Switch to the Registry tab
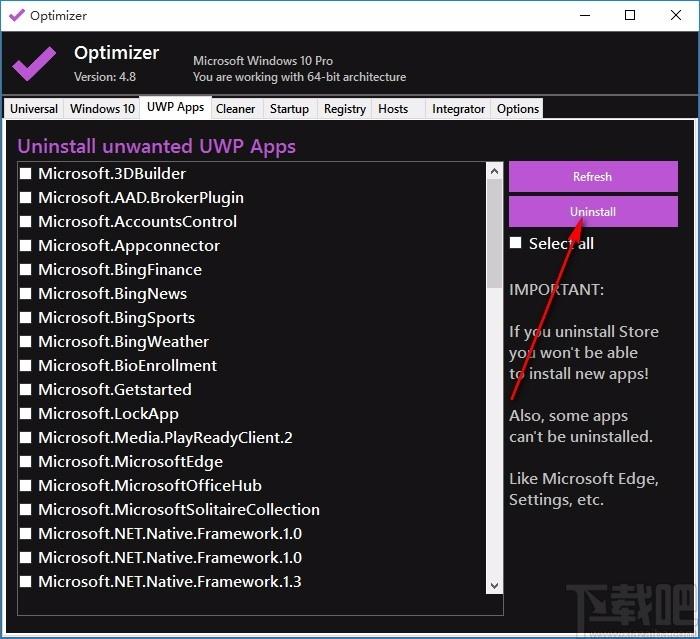Screen dimensions: 700x639 [345, 109]
